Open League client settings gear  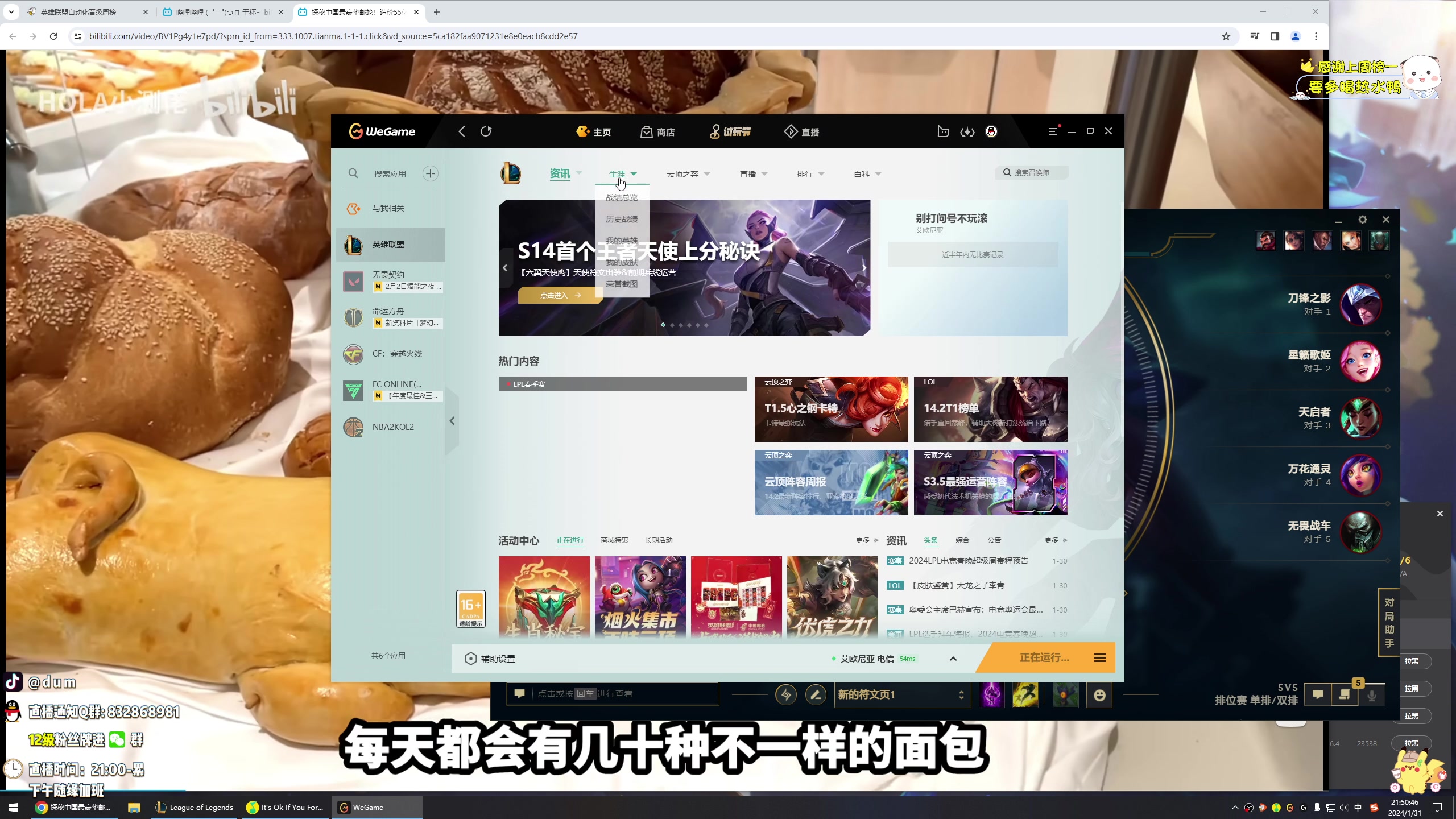pyautogui.click(x=1363, y=220)
